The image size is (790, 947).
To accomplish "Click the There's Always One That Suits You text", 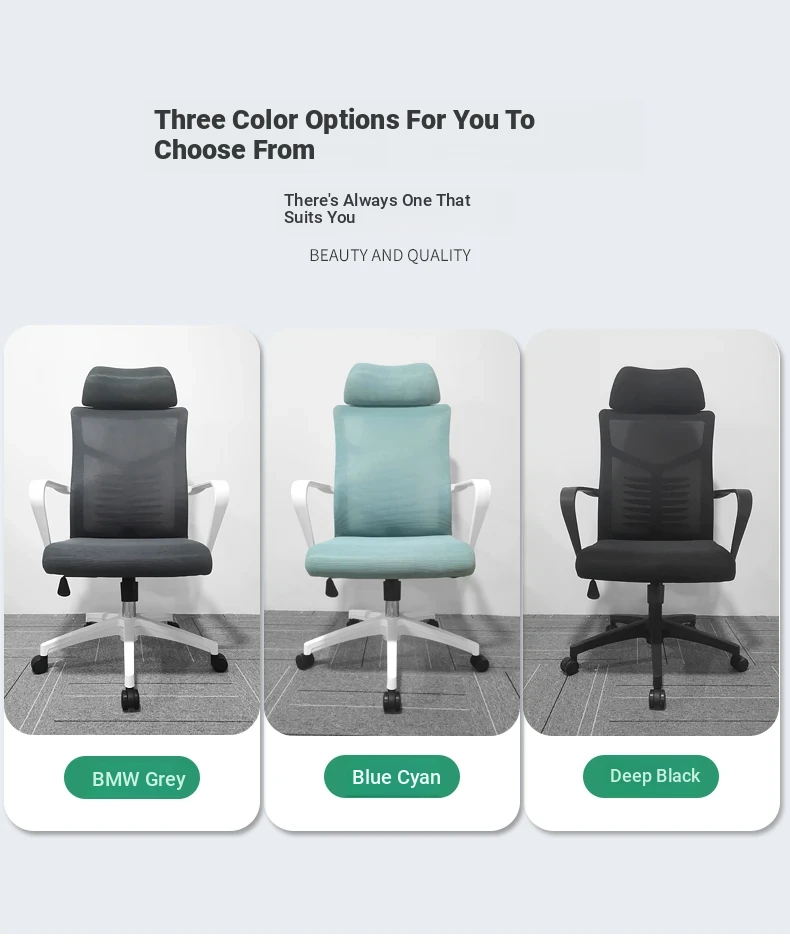I will point(377,208).
